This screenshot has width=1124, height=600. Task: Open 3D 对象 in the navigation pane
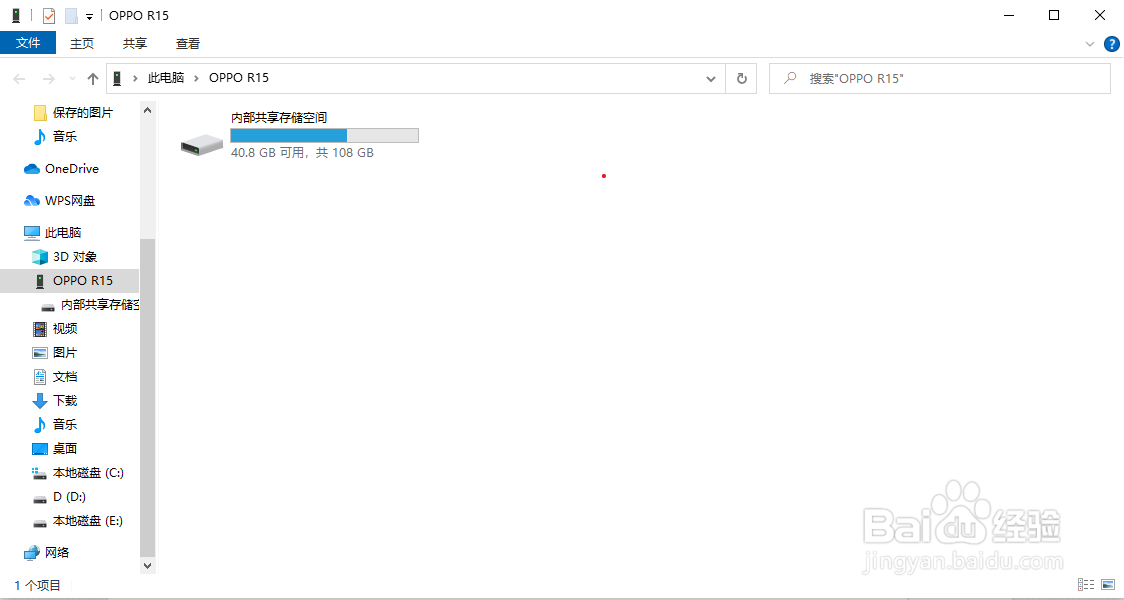pos(75,256)
